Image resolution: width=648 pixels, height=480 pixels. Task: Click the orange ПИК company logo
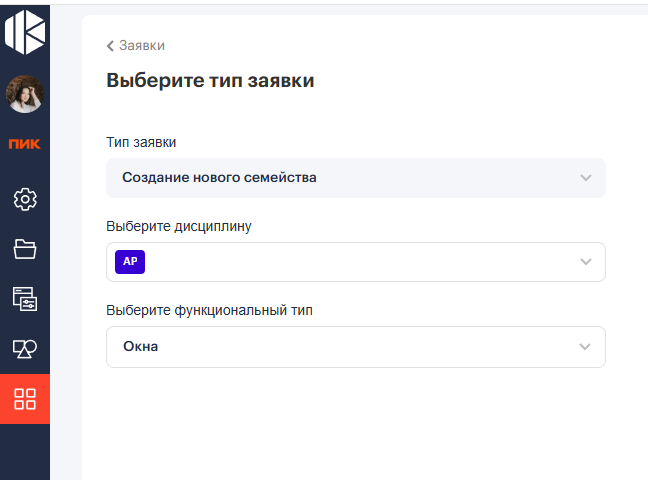pos(25,144)
